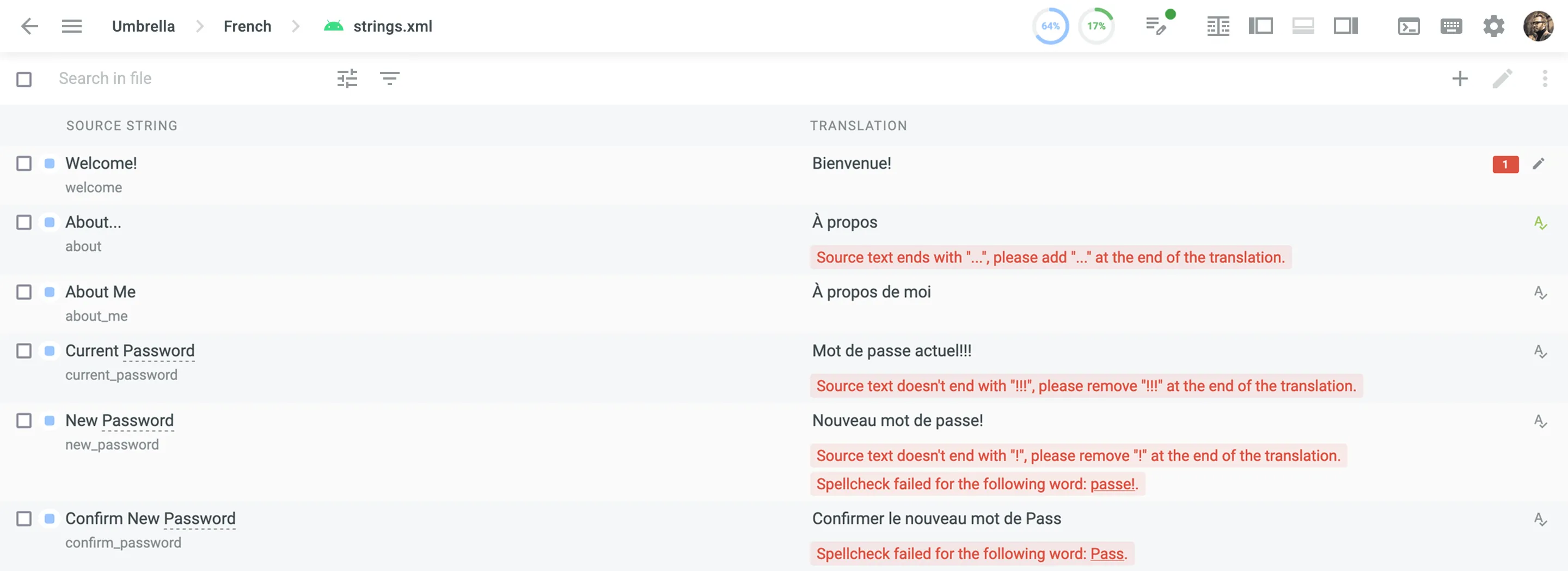Click the back arrow icon
The width and height of the screenshot is (1568, 571).
tap(29, 26)
